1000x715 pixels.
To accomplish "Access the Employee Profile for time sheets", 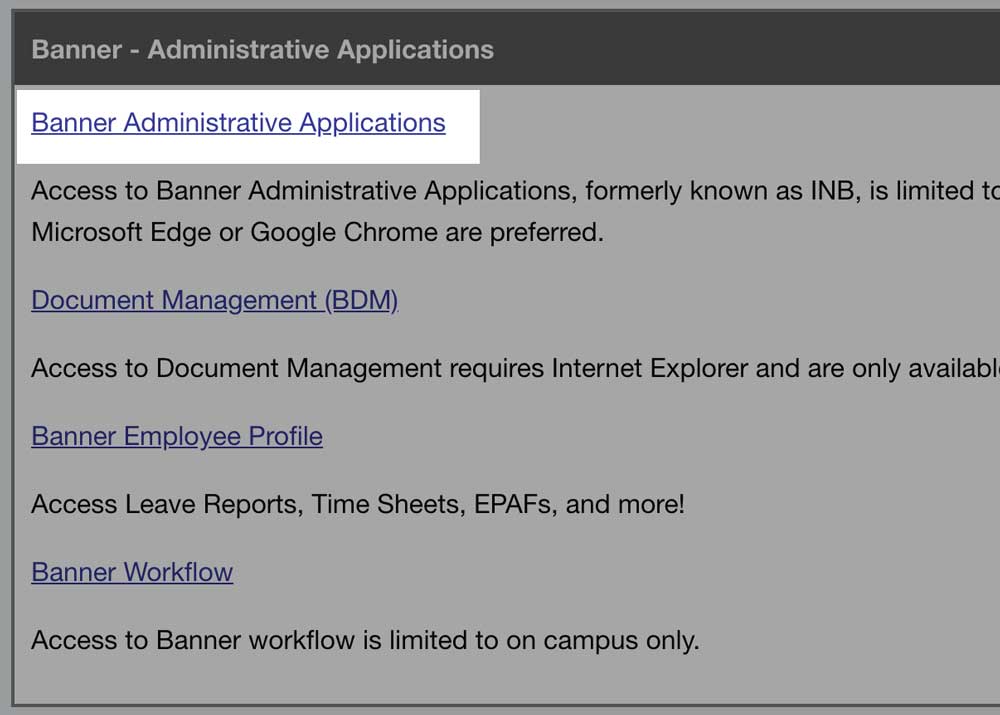I will [176, 436].
